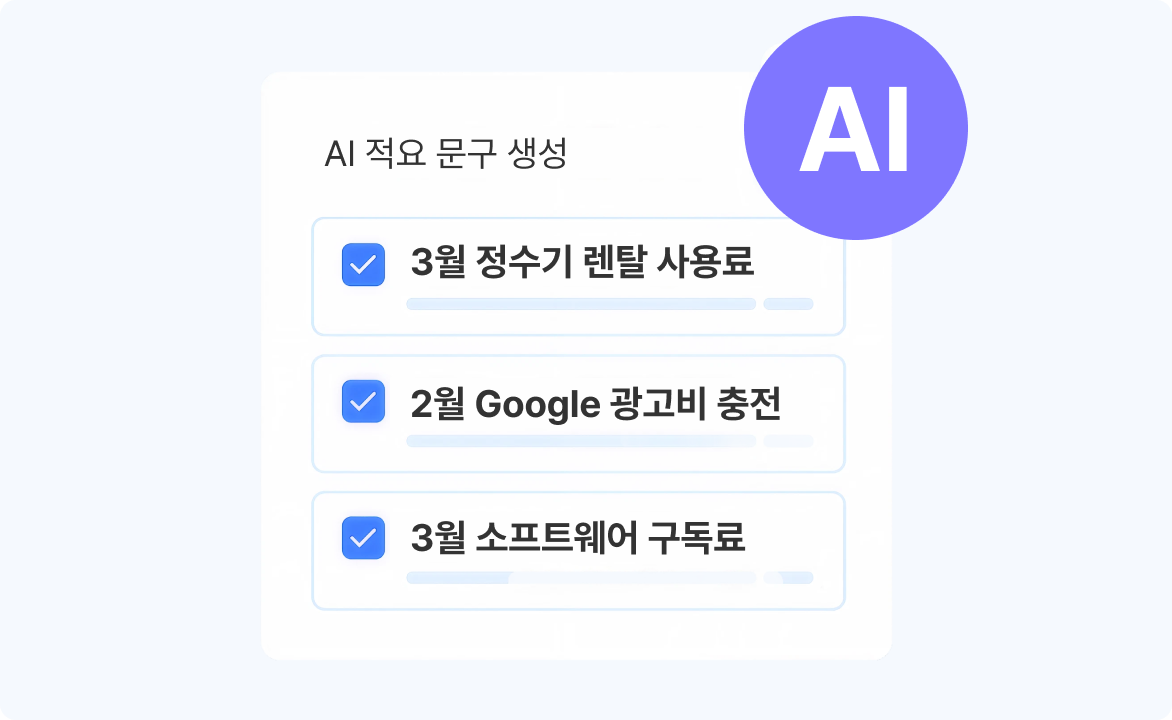Viewport: 1172px width, 720px height.
Task: Toggle the 2월 Google 광고비 충전 checkbox
Action: tap(363, 402)
